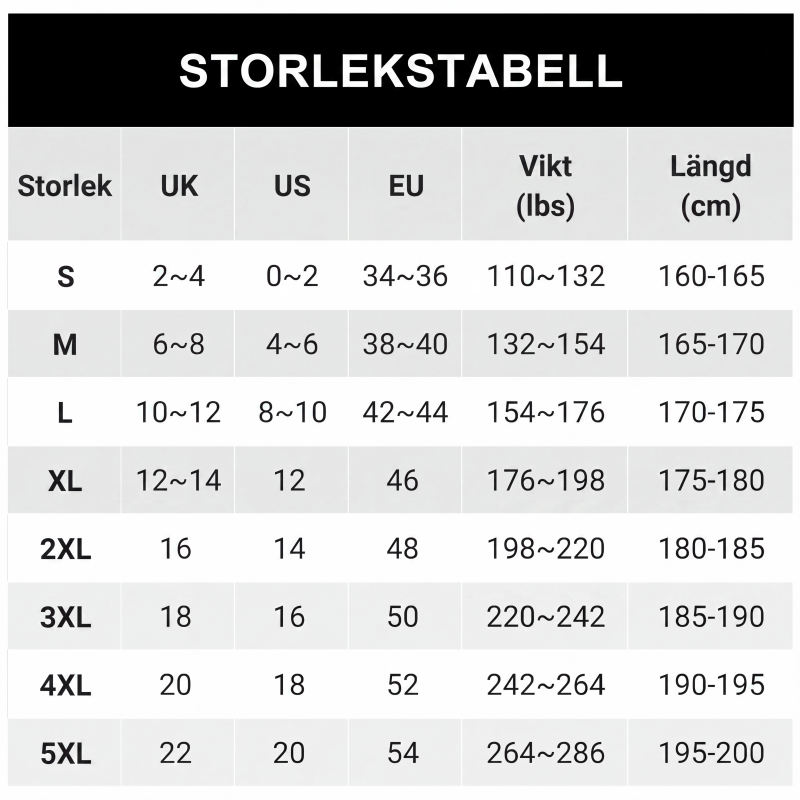Select the EU column header
The width and height of the screenshot is (800, 800).
click(406, 186)
